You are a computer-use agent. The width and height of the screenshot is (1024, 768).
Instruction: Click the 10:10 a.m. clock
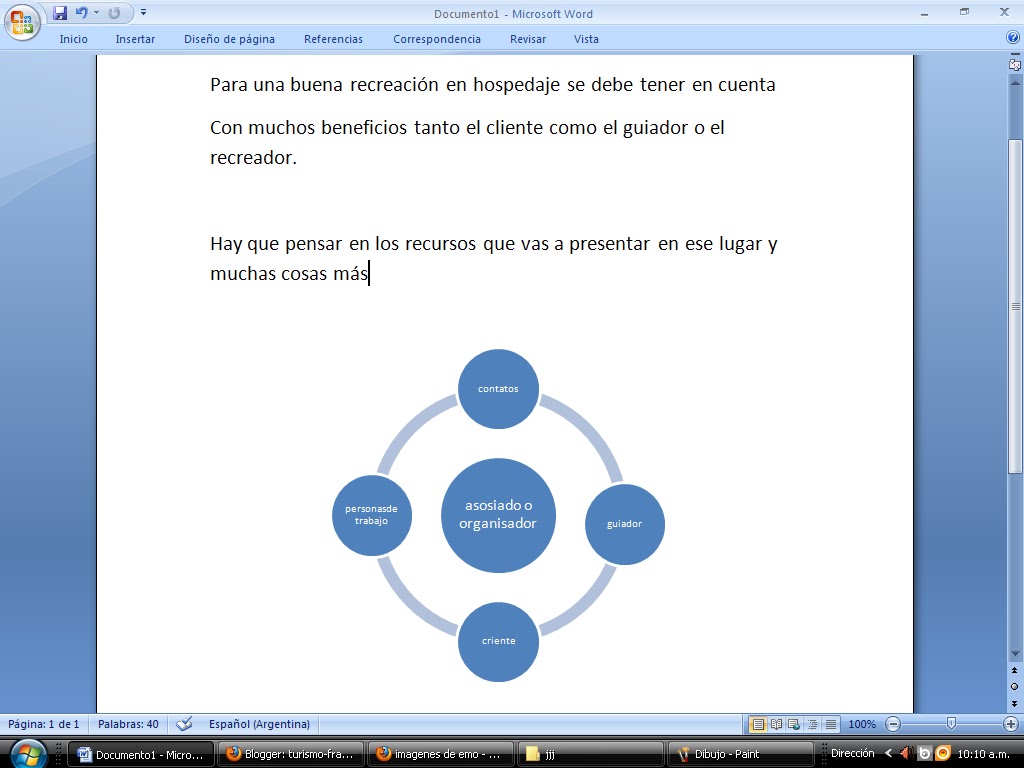[x=984, y=754]
